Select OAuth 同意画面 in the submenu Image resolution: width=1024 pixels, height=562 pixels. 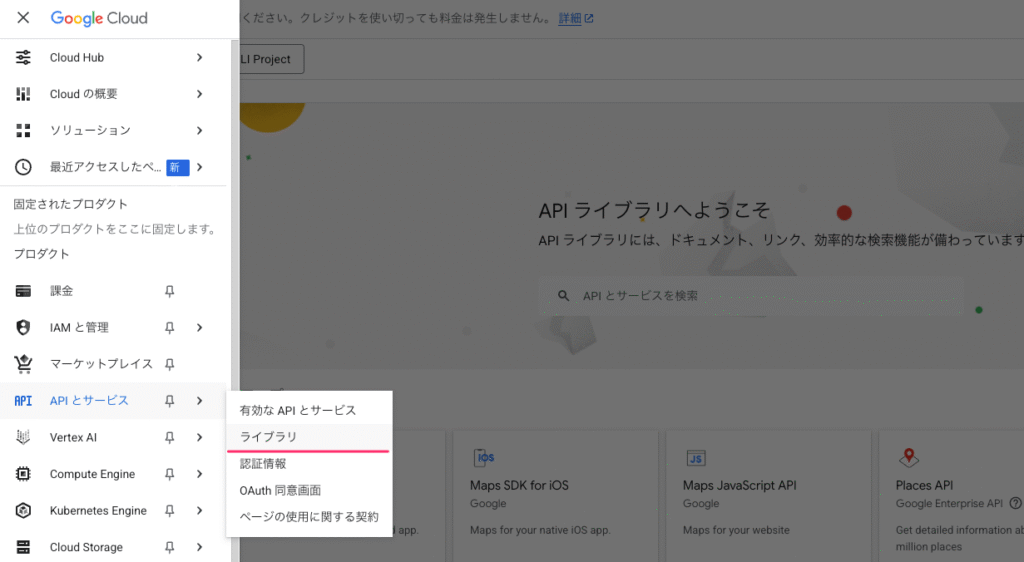coord(310,490)
